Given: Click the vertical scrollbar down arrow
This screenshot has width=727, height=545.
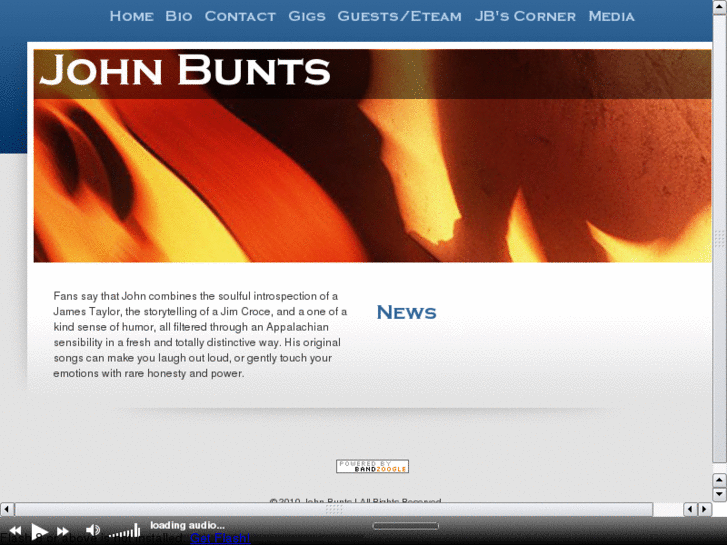Looking at the screenshot, I should (x=719, y=494).
